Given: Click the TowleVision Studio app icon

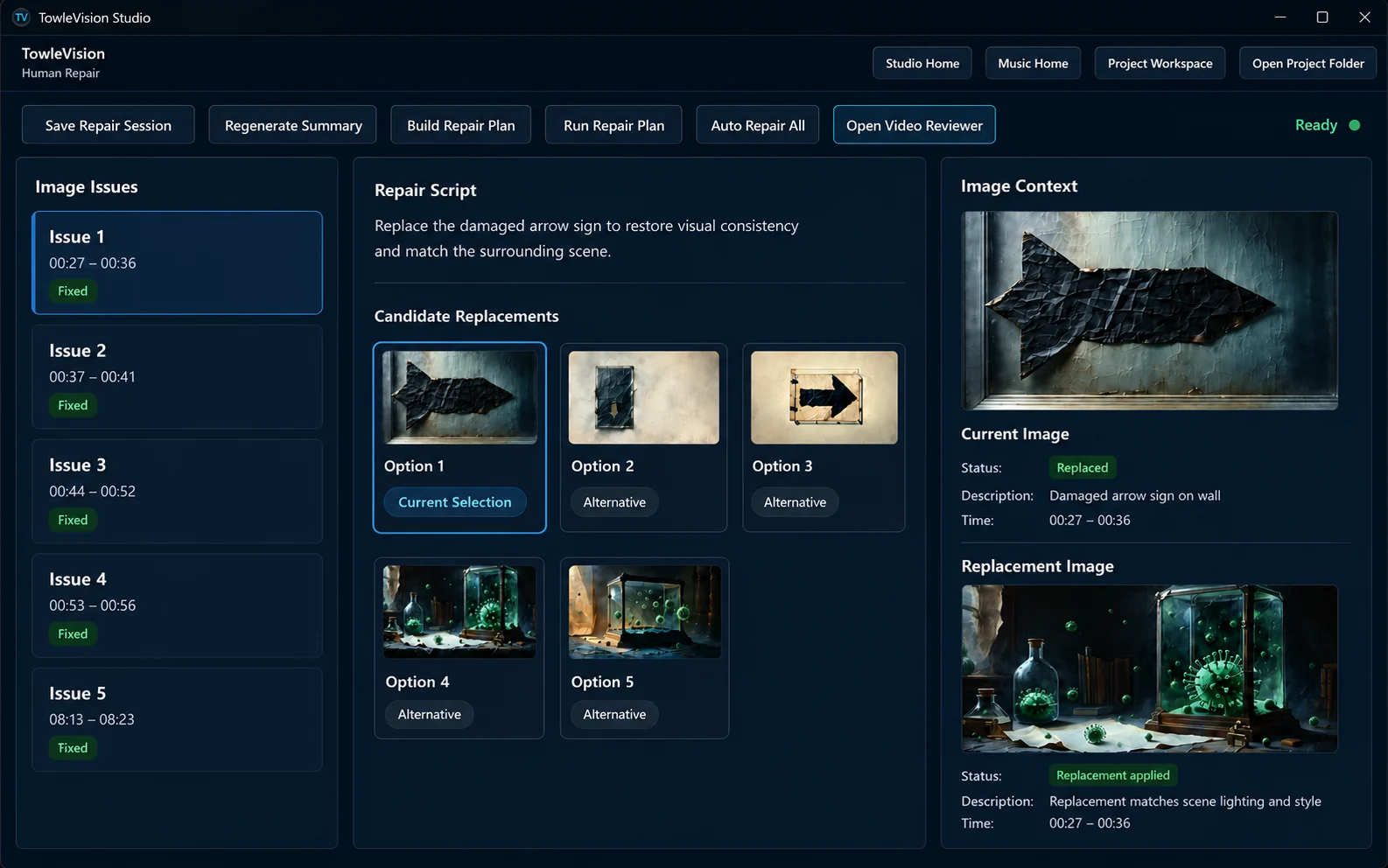Looking at the screenshot, I should (x=21, y=17).
